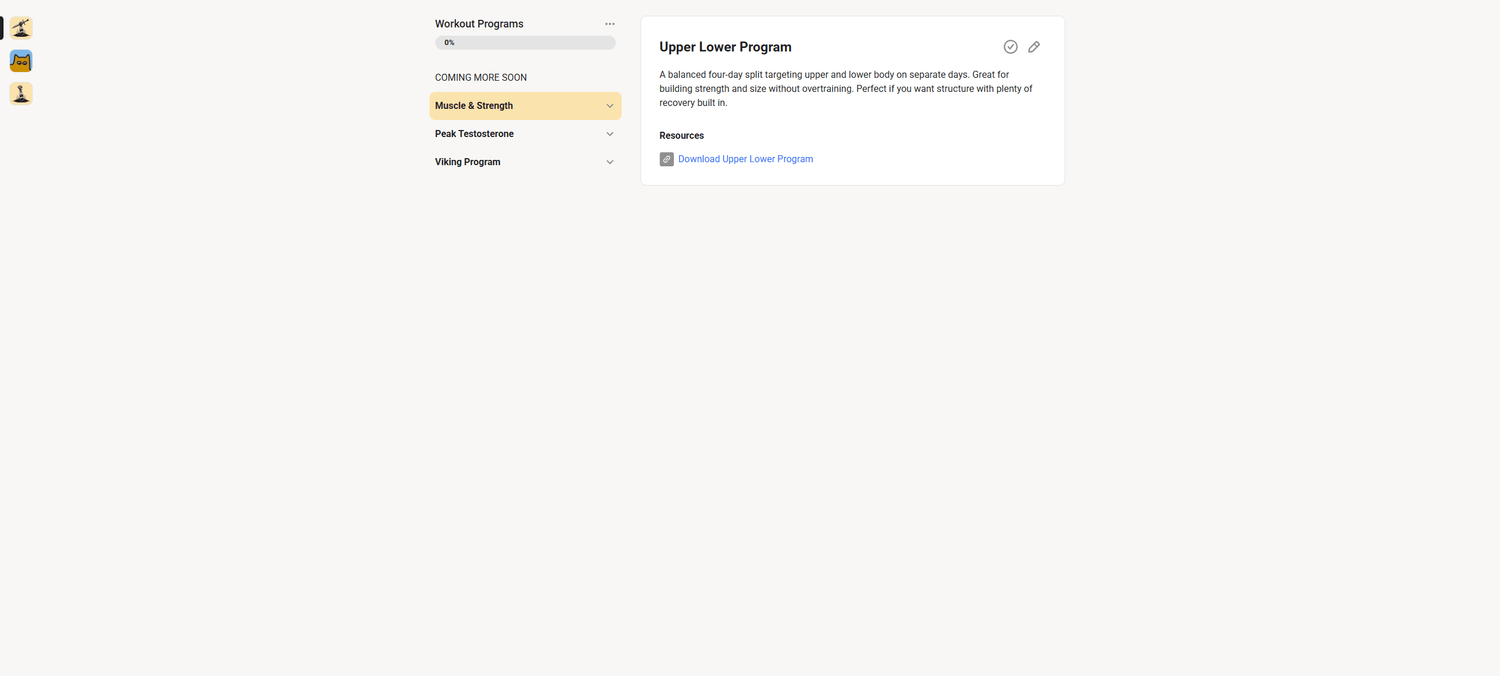Open the Workout Programs three-dot menu
Image resolution: width=1500 pixels, height=676 pixels.
coord(610,24)
